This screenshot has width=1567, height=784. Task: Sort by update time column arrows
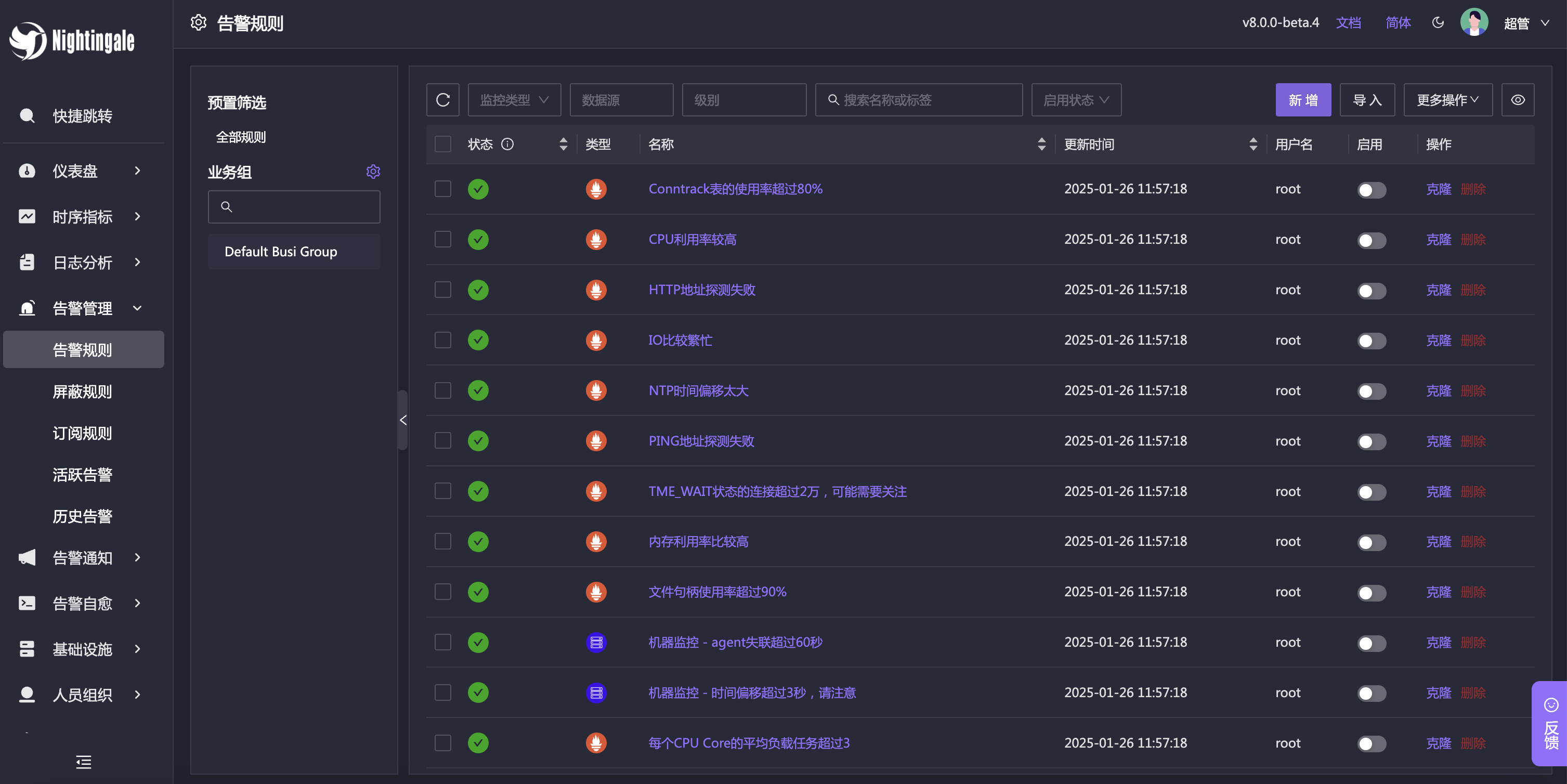tap(1253, 144)
